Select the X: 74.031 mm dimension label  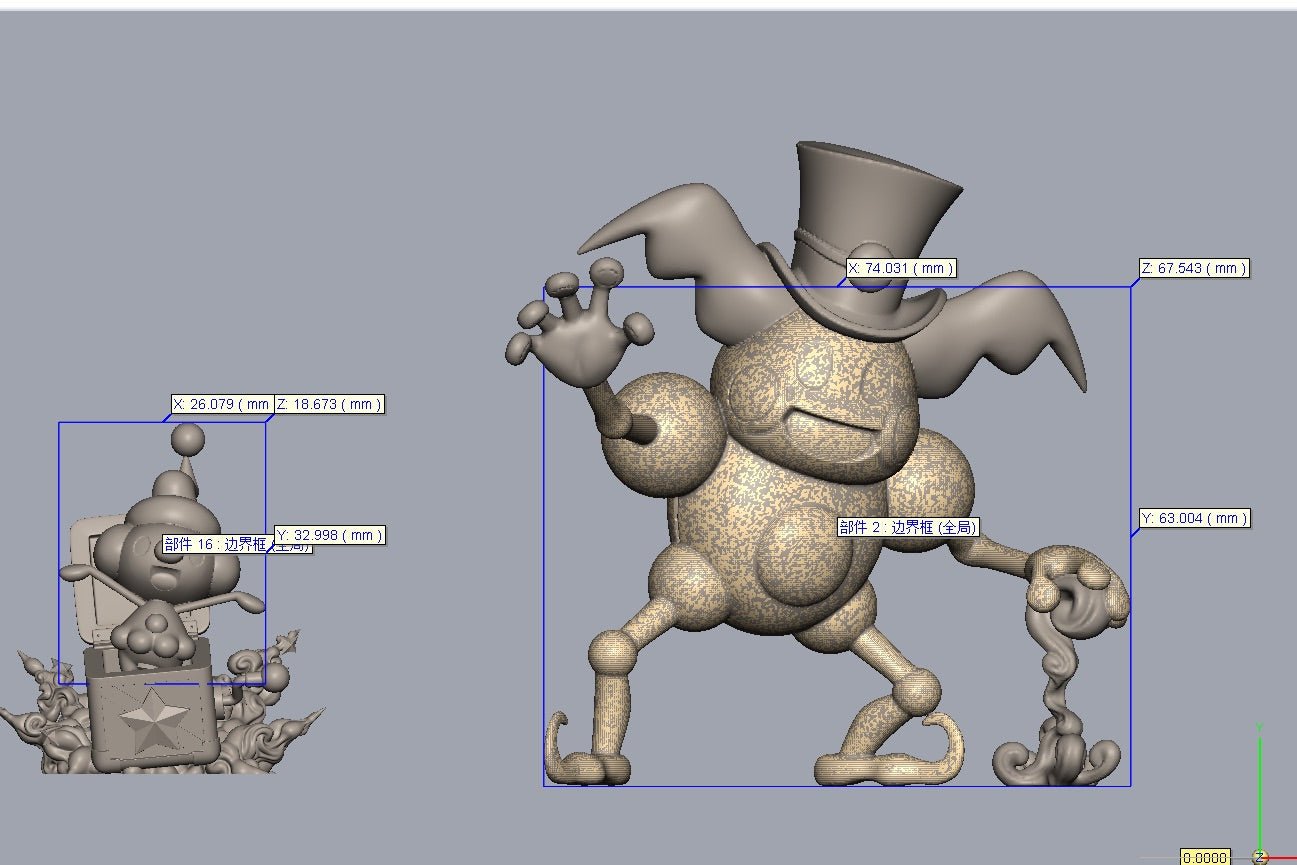[901, 268]
